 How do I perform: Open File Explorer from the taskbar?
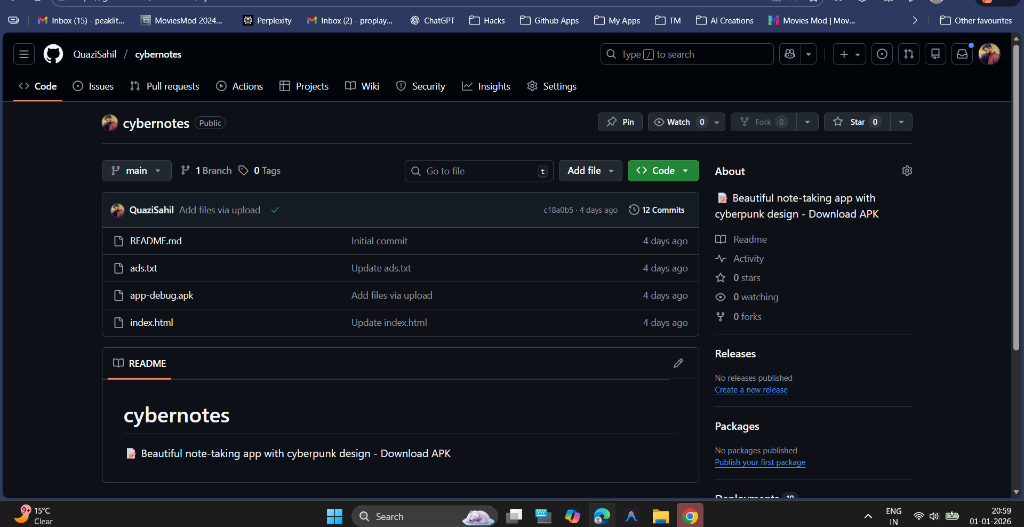pos(660,516)
